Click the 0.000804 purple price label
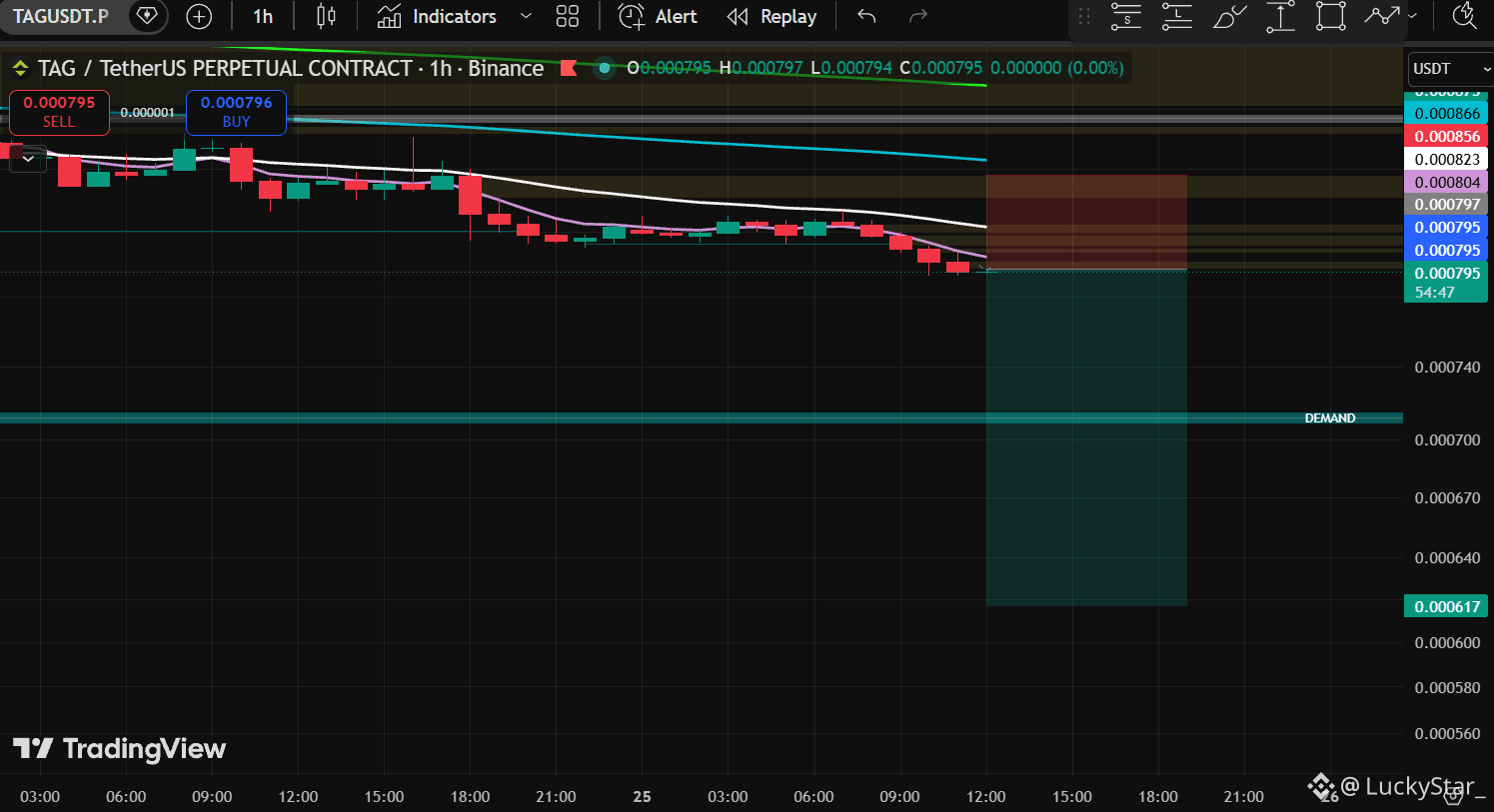 1446,182
